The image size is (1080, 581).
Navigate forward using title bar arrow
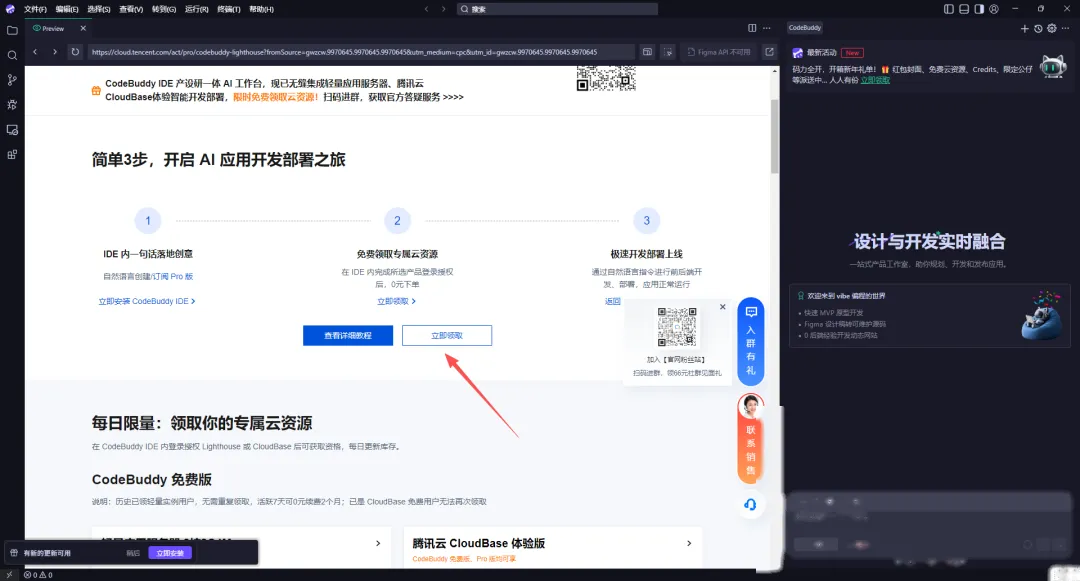coord(443,9)
